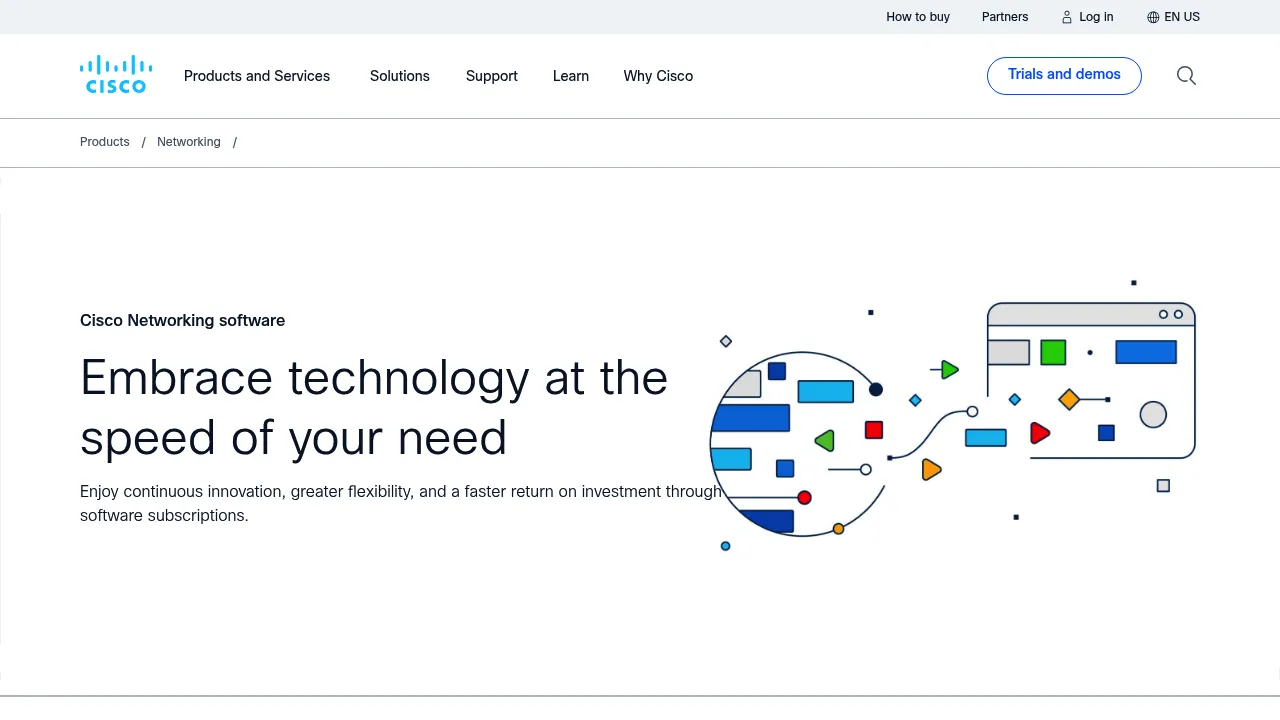The width and height of the screenshot is (1280, 720).
Task: Open Products and Services menu
Action: pos(257,76)
